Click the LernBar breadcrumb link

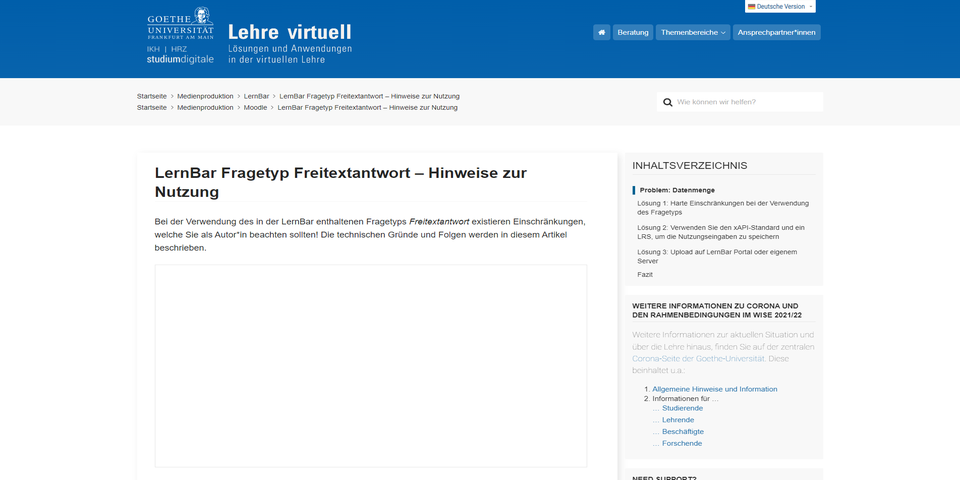[x=257, y=96]
